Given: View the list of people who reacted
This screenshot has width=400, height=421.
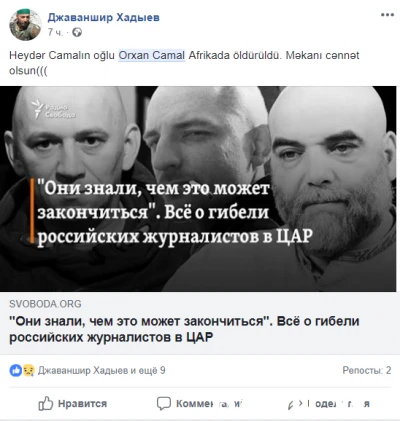Looking at the screenshot, I should (102, 370).
